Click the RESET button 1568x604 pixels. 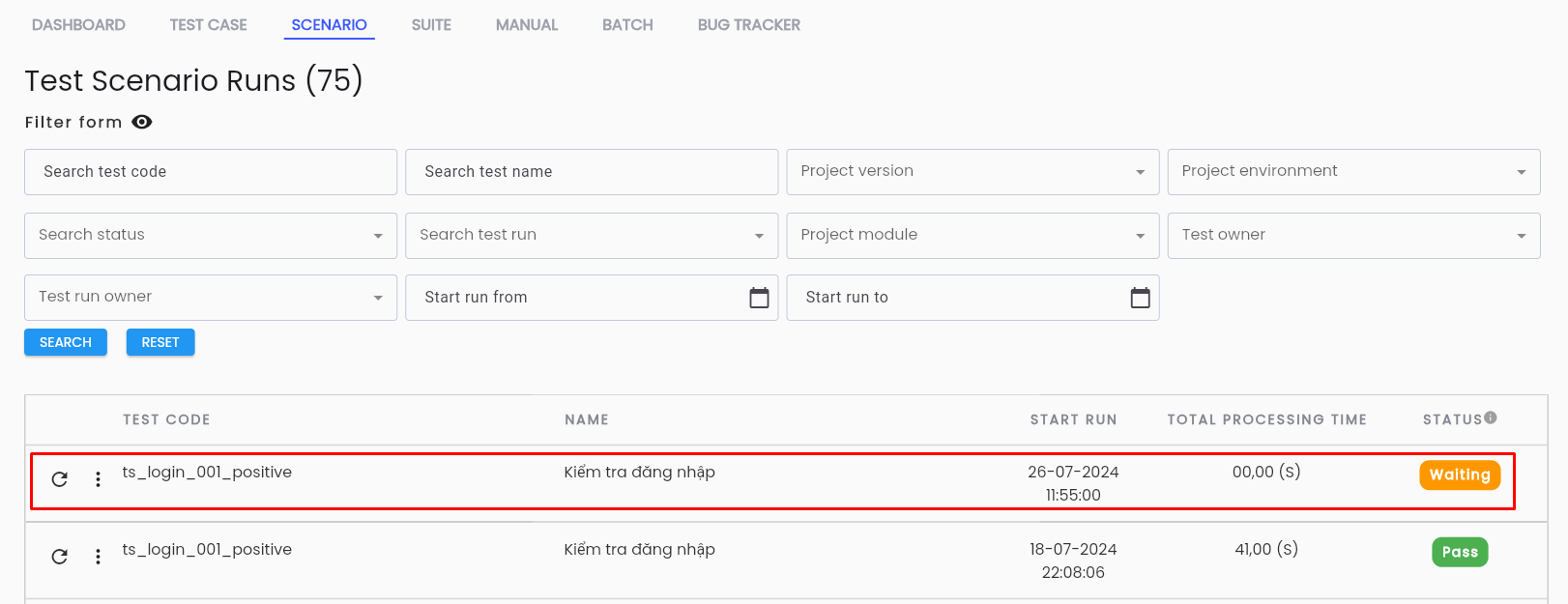160,342
